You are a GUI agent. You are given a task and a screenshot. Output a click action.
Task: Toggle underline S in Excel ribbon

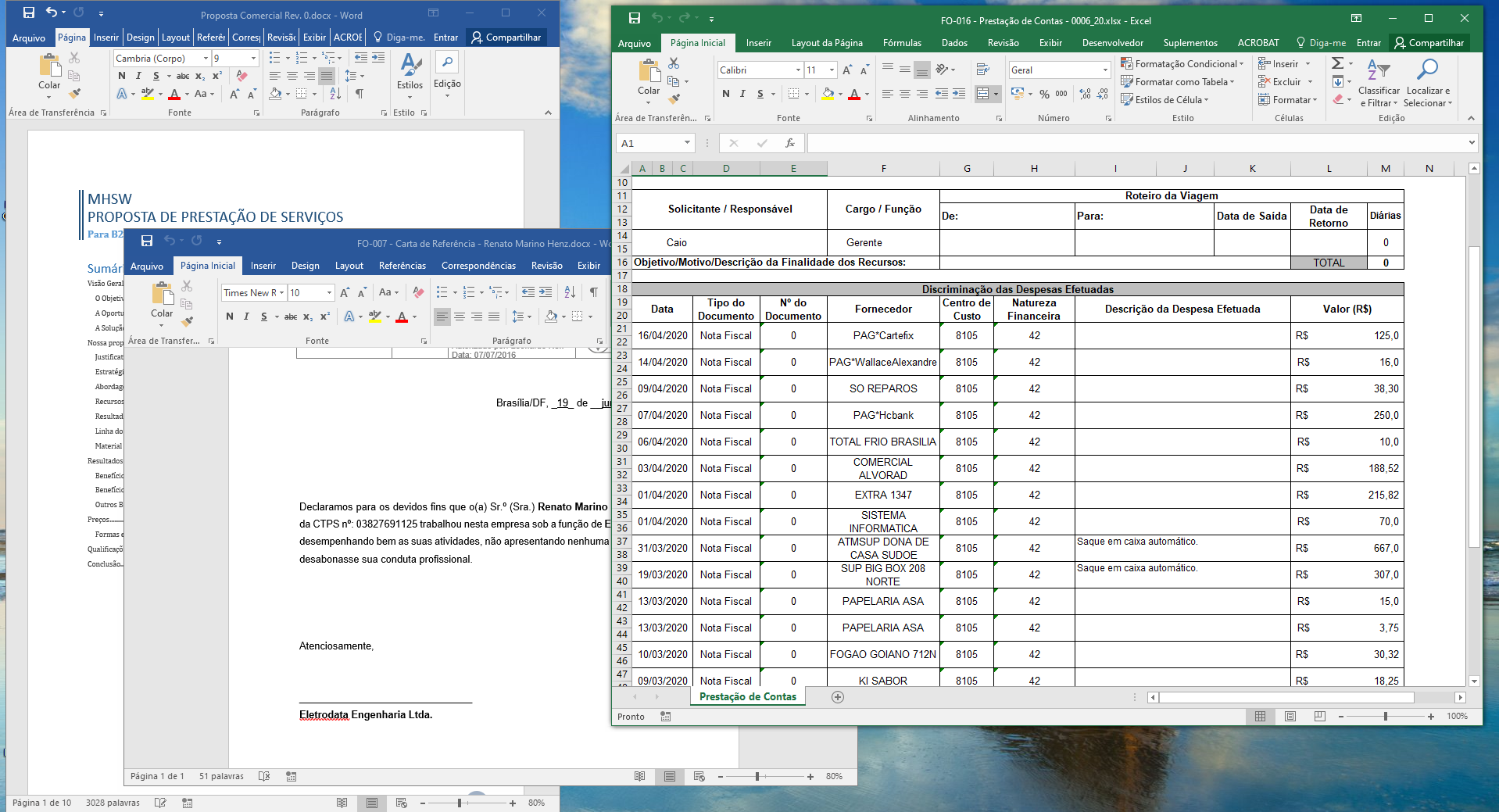(760, 94)
